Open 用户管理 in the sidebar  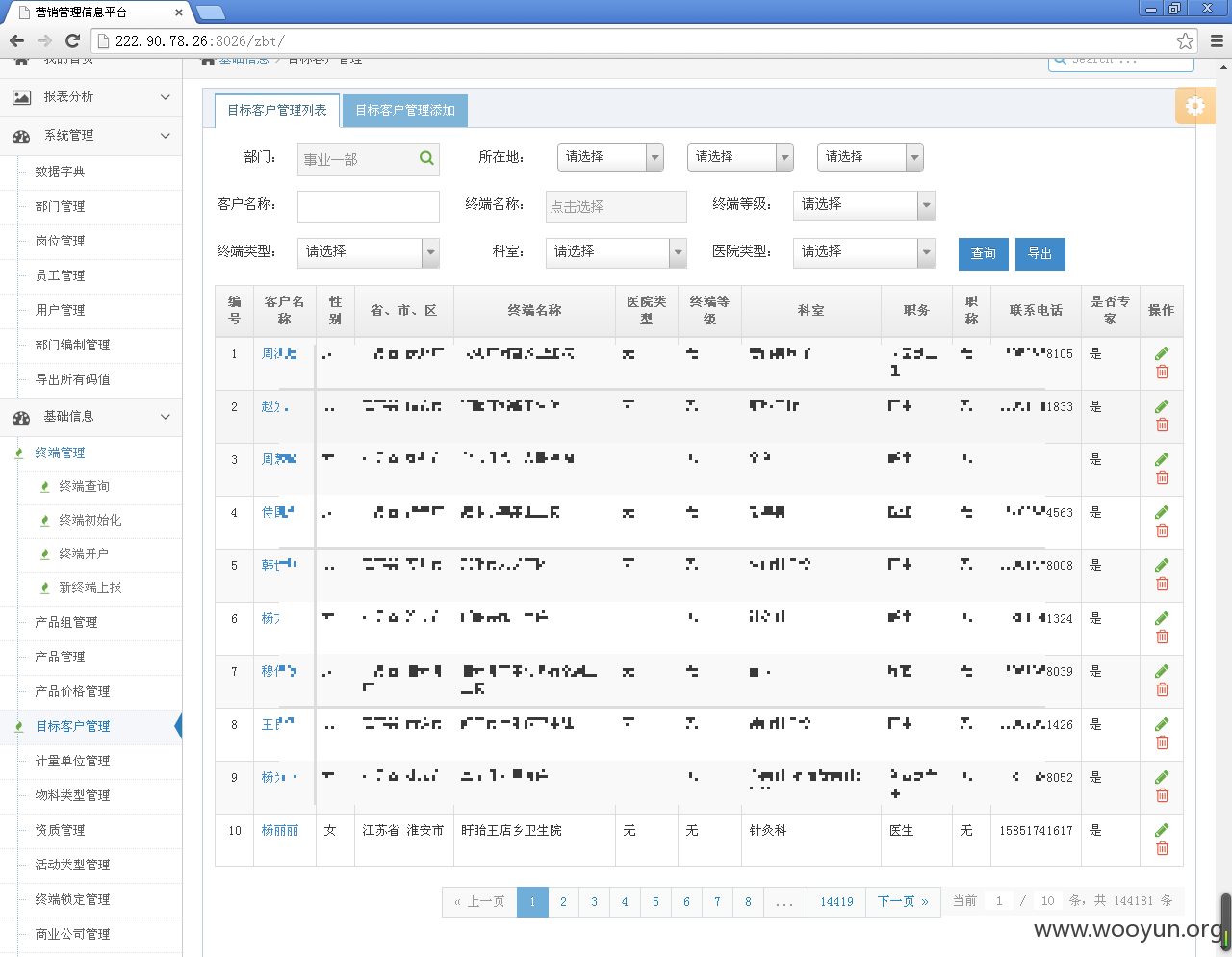(60, 310)
